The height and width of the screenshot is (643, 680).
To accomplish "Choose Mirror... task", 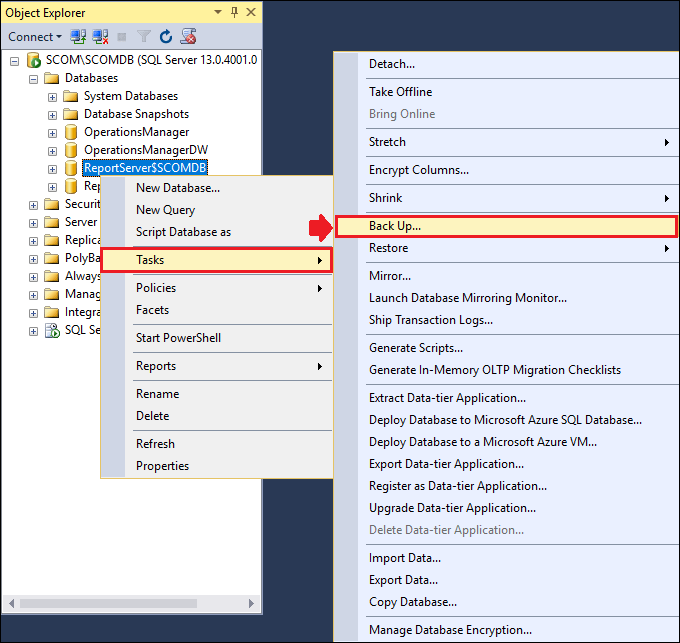I will tap(506, 276).
